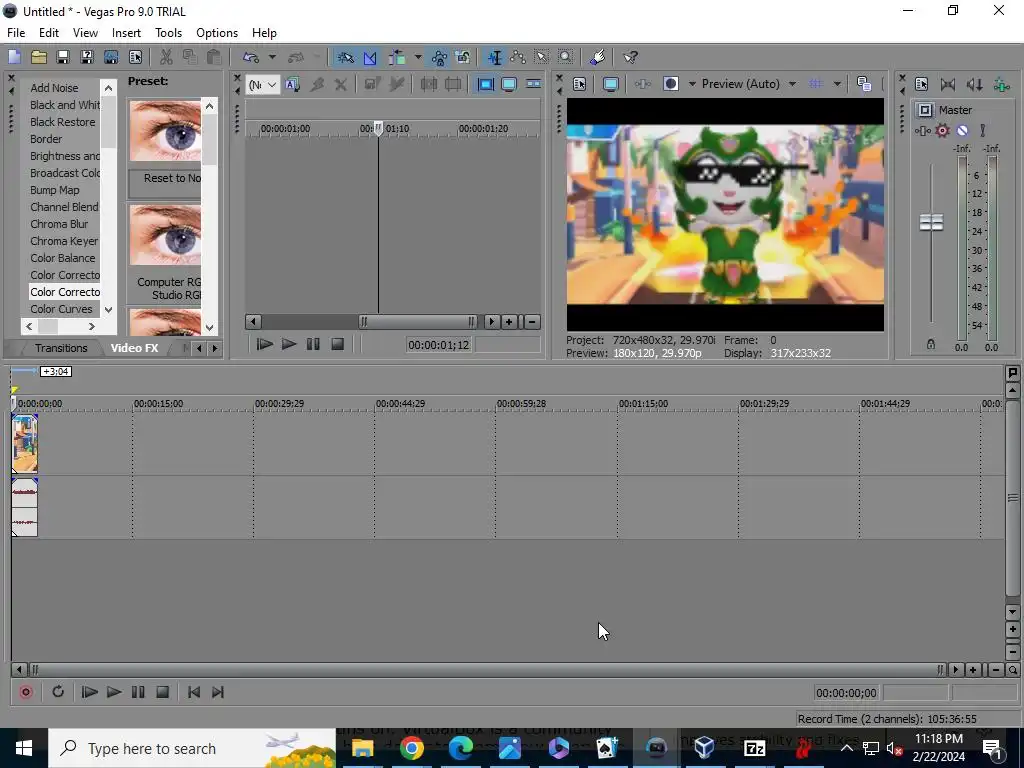Click the Undo arrow icon
This screenshot has height=768, width=1024.
click(251, 57)
